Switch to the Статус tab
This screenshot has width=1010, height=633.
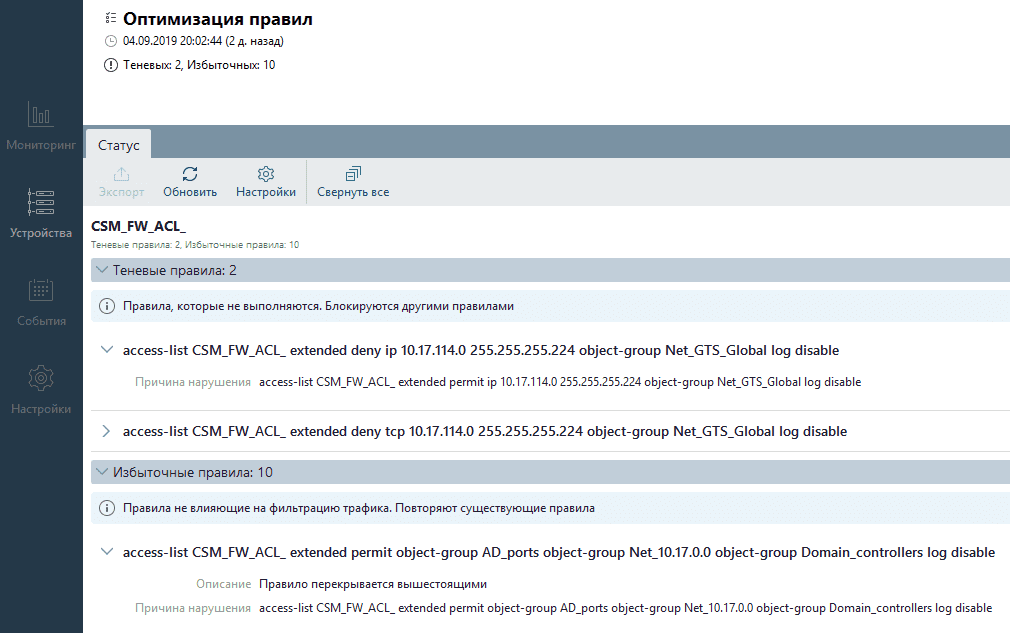(119, 145)
